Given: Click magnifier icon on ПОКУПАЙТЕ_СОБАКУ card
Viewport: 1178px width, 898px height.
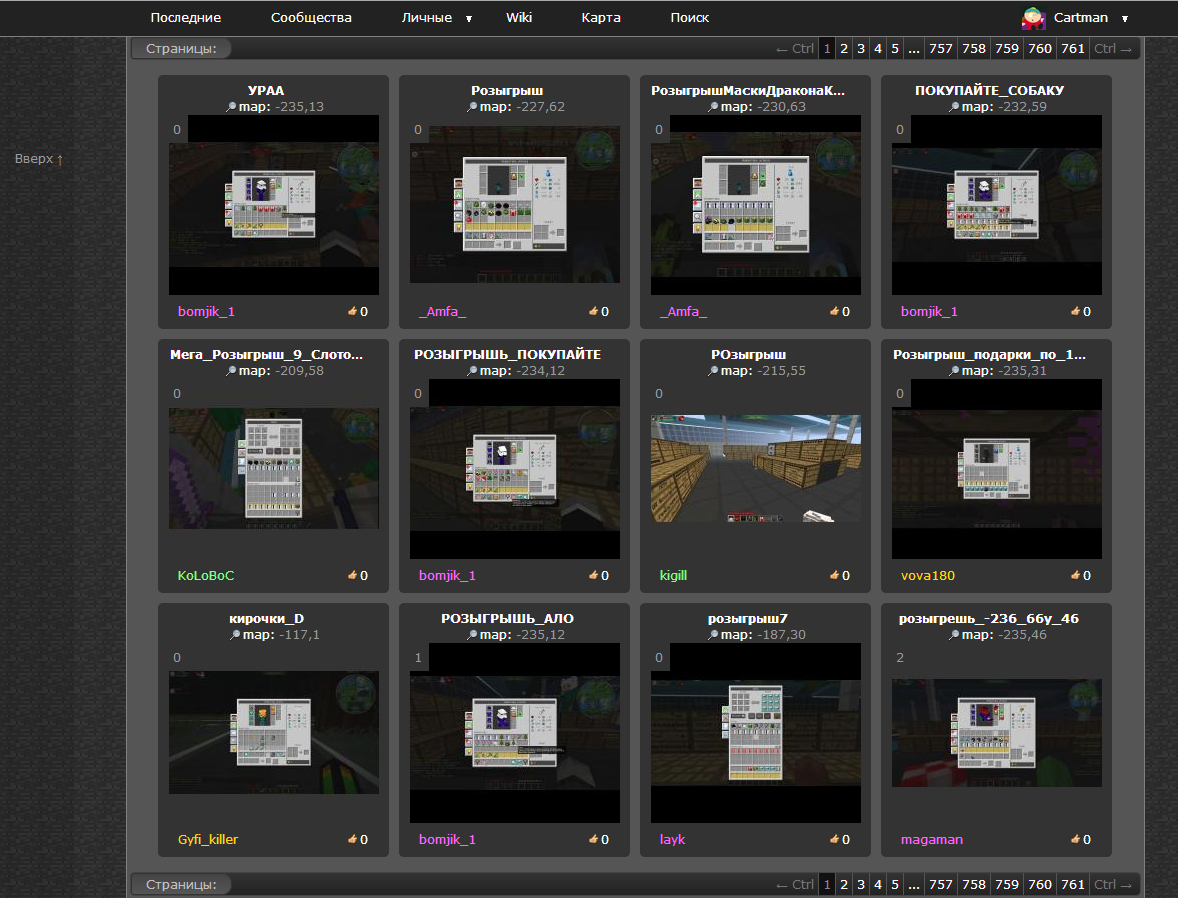Looking at the screenshot, I should [955, 107].
